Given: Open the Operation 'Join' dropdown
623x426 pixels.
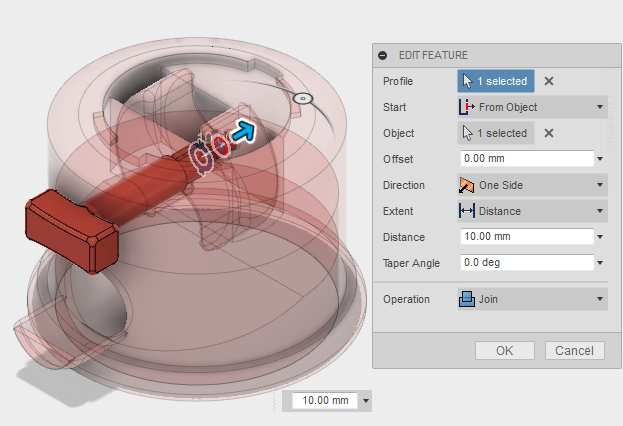Looking at the screenshot, I should tap(532, 299).
